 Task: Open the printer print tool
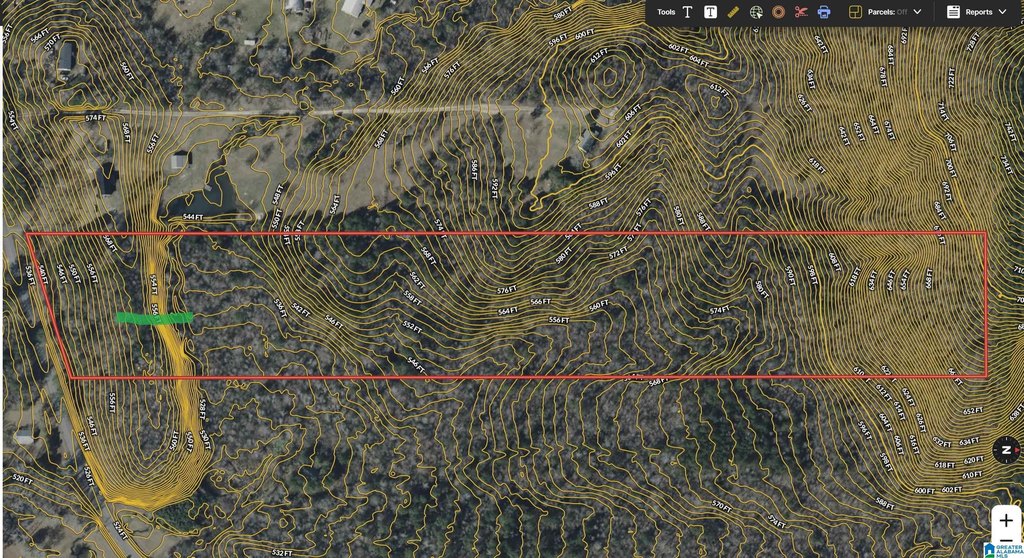coord(824,12)
